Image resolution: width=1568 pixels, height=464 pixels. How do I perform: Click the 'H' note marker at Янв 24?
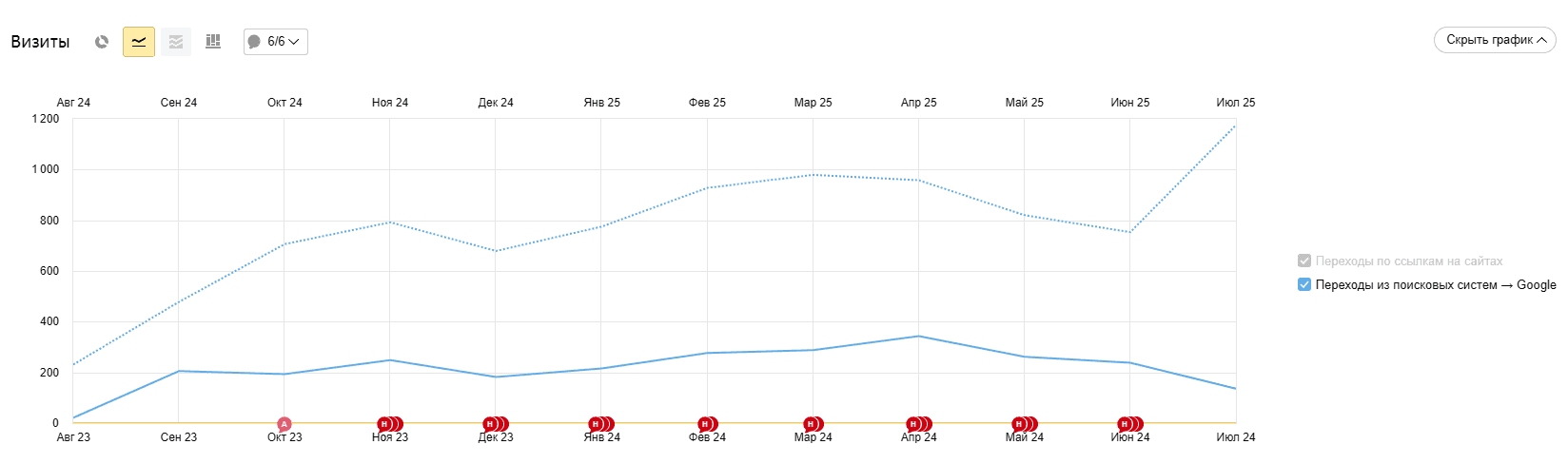[596, 424]
